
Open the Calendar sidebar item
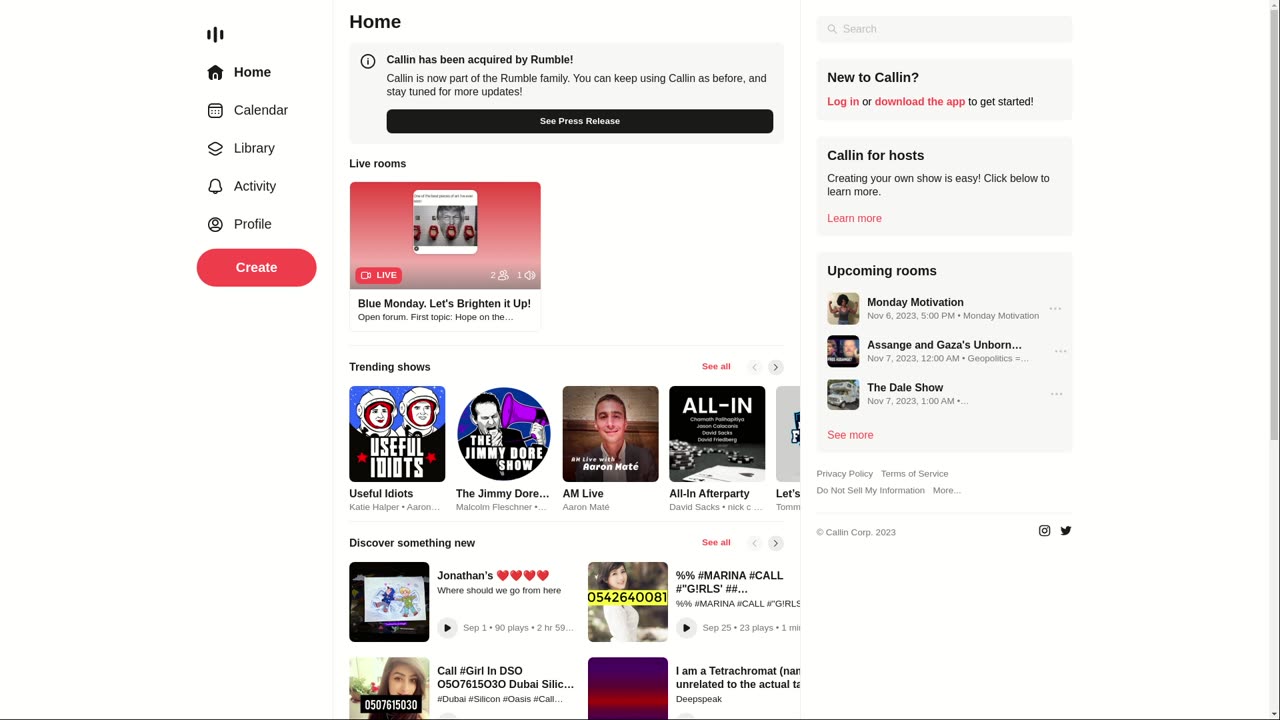[x=247, y=110]
